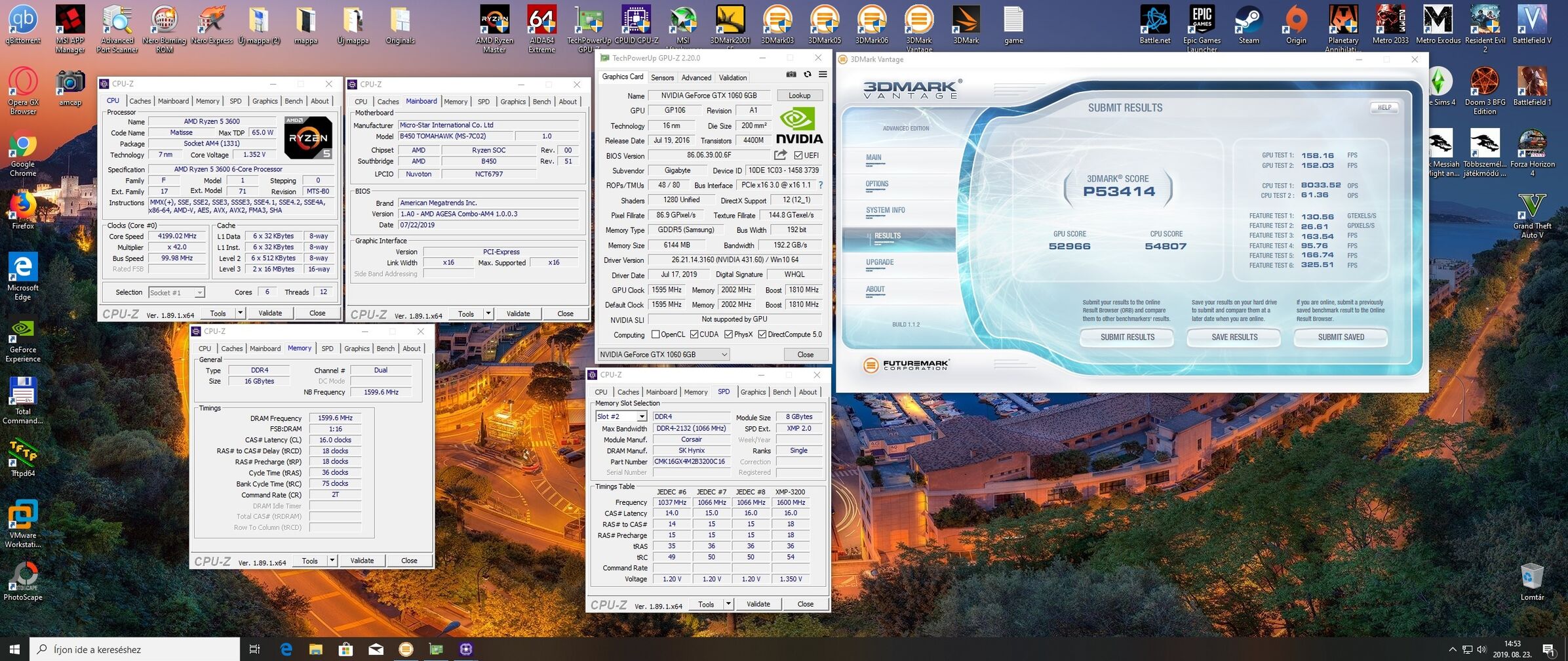Viewport: 1568px width, 661px height.
Task: Select the PhotoScape desktop icon
Action: pos(23,581)
